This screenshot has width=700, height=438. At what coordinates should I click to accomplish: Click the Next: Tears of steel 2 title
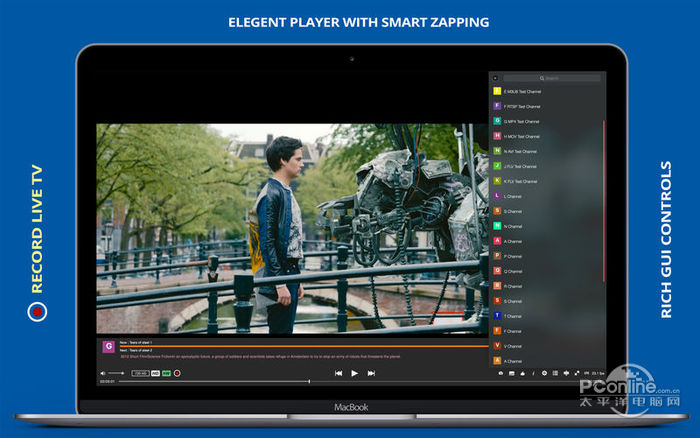[136, 350]
